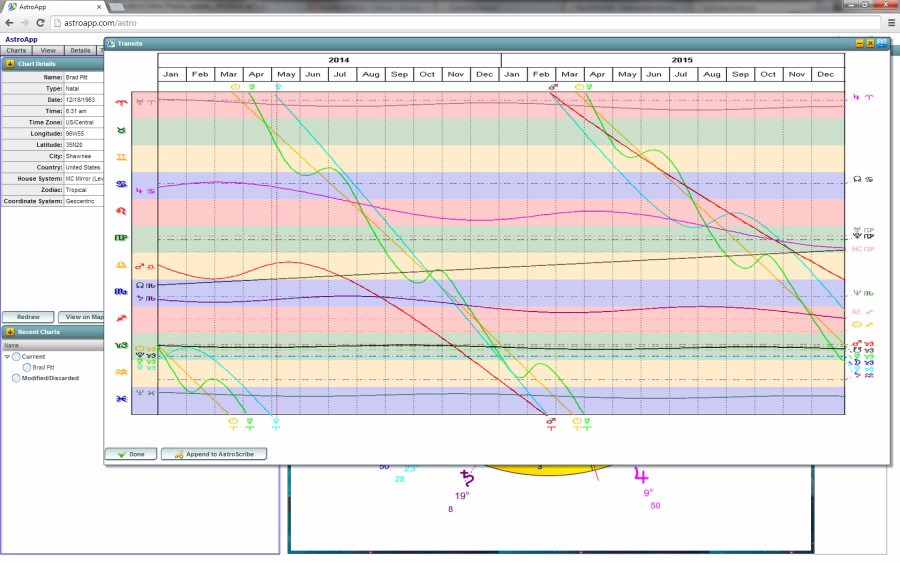The image size is (900, 563).
Task: Click the Pisces sign glyph on left axis
Action: pos(121,398)
